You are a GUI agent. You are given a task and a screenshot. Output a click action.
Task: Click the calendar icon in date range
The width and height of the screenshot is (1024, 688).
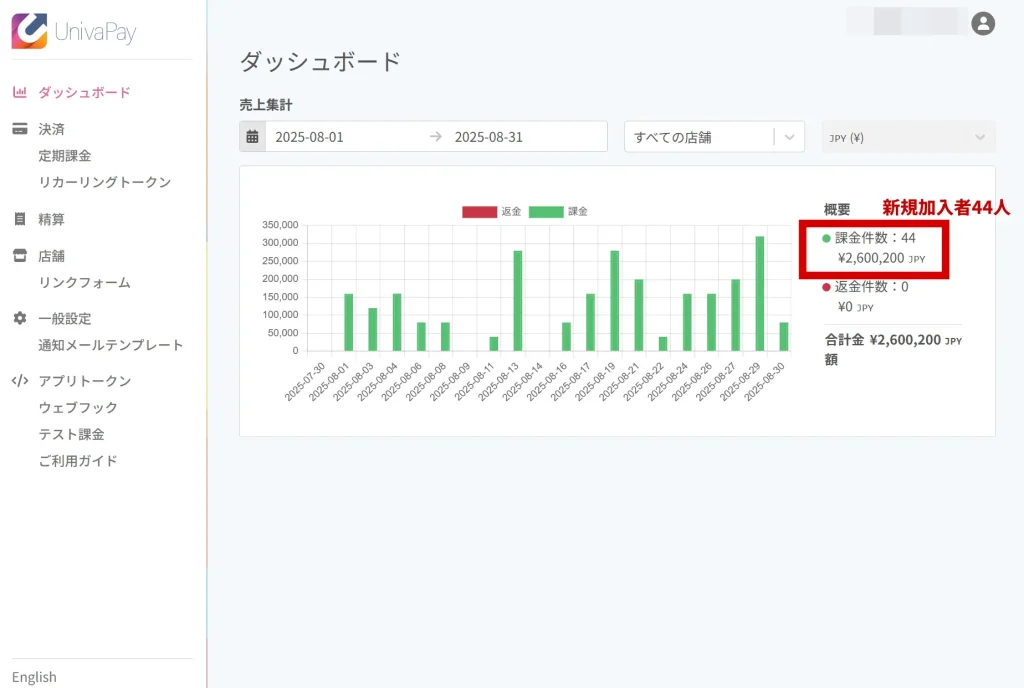252,137
